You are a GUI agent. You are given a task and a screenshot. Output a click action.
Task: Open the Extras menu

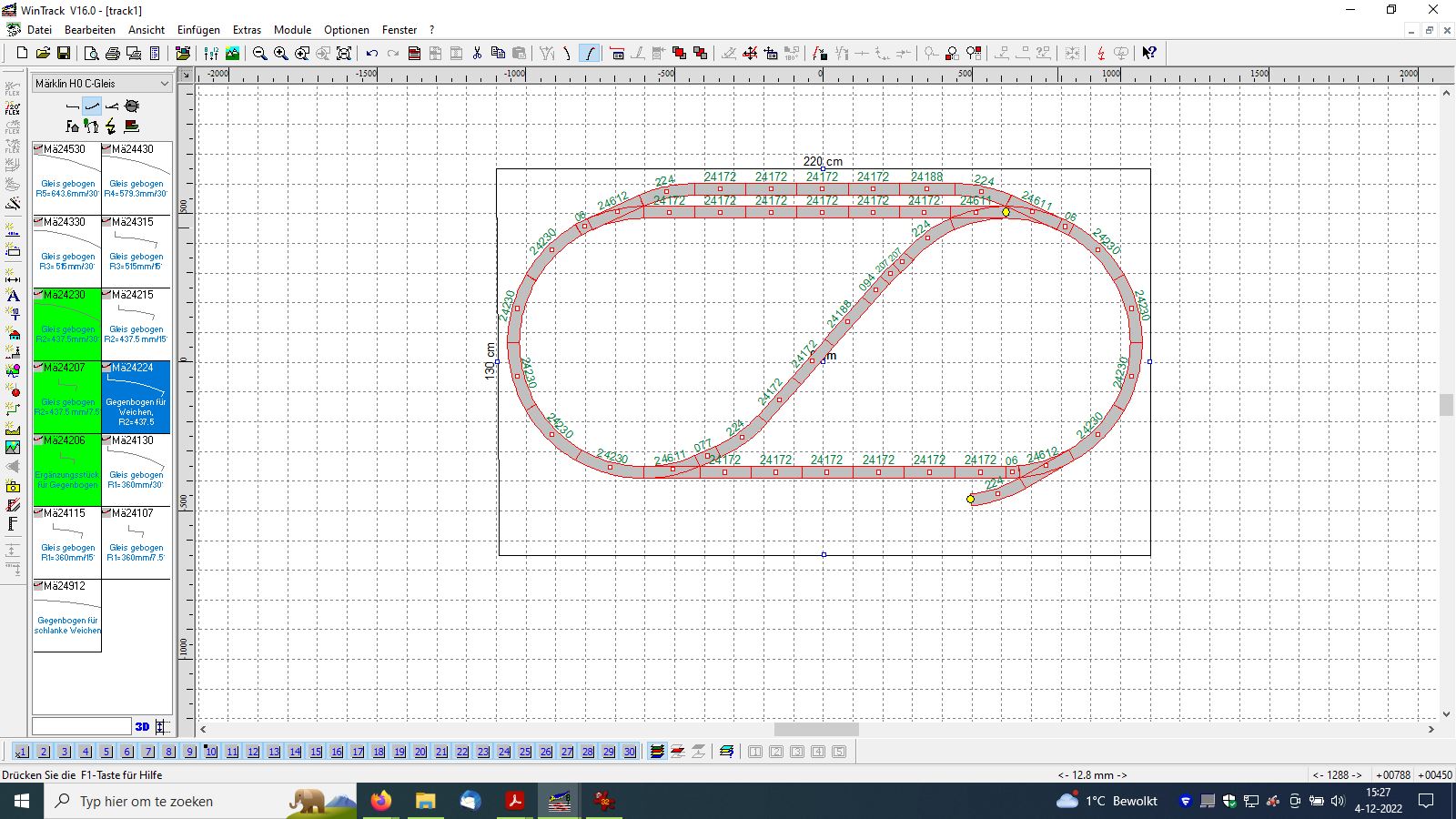[247, 30]
